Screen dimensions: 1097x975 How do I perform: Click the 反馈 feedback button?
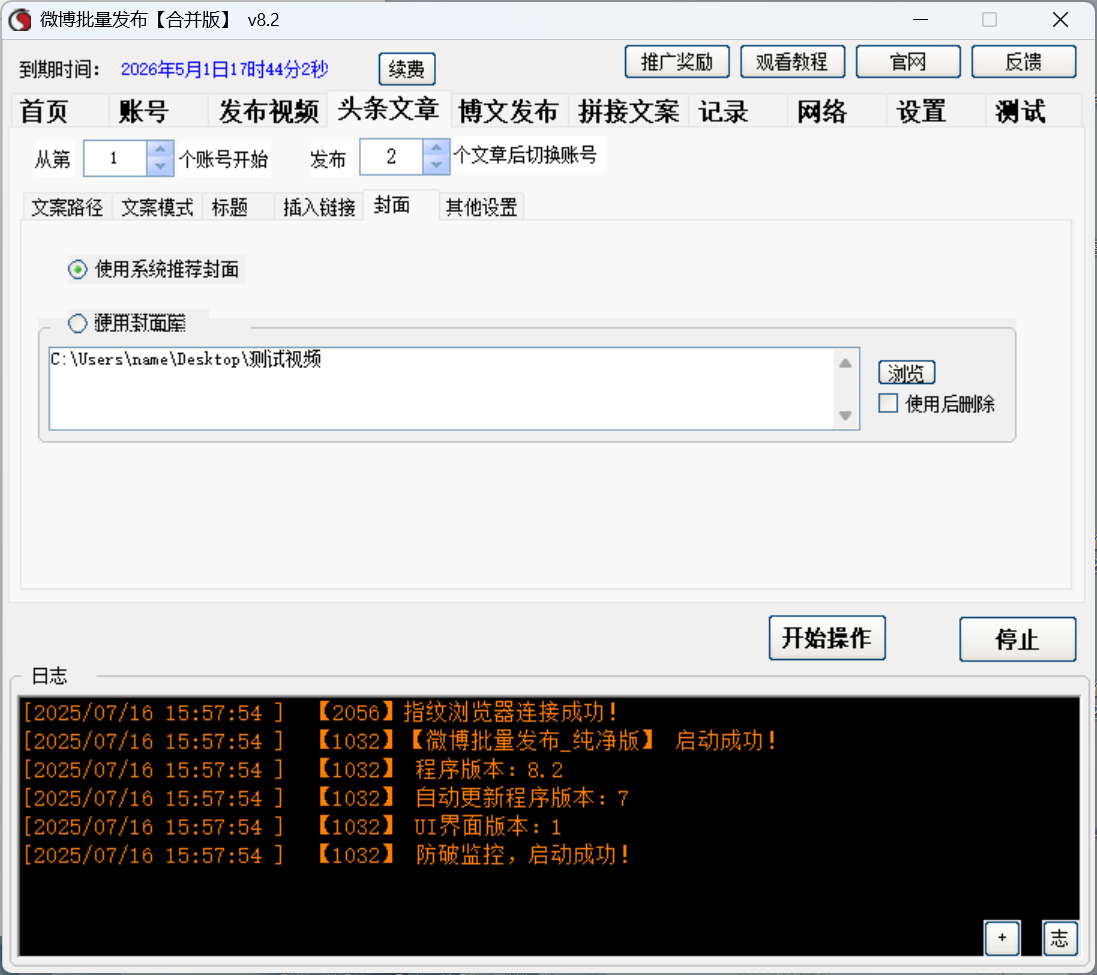pos(1023,62)
